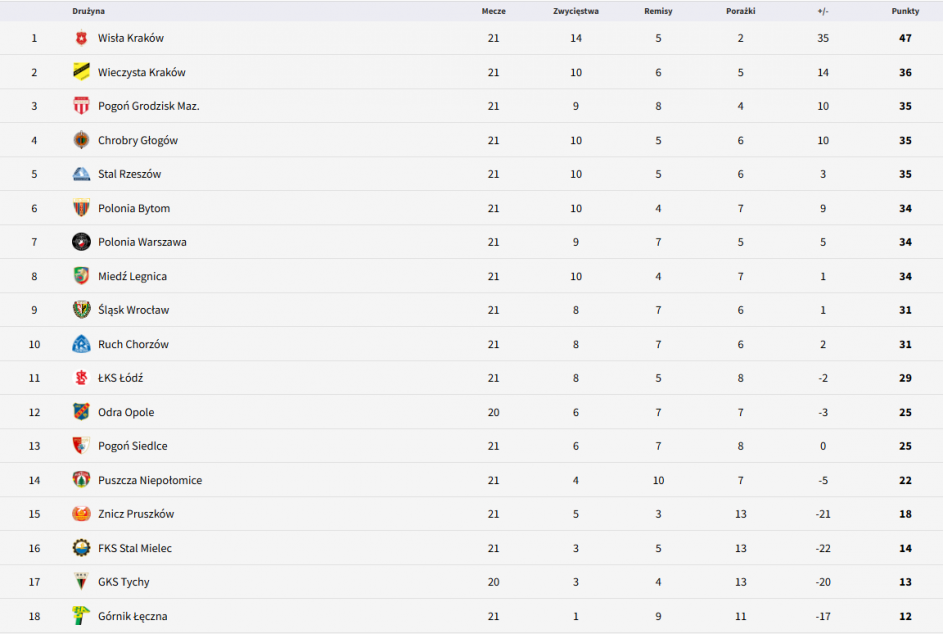943x634 pixels.
Task: Click the GKS Tychy team name
Action: pos(124,582)
